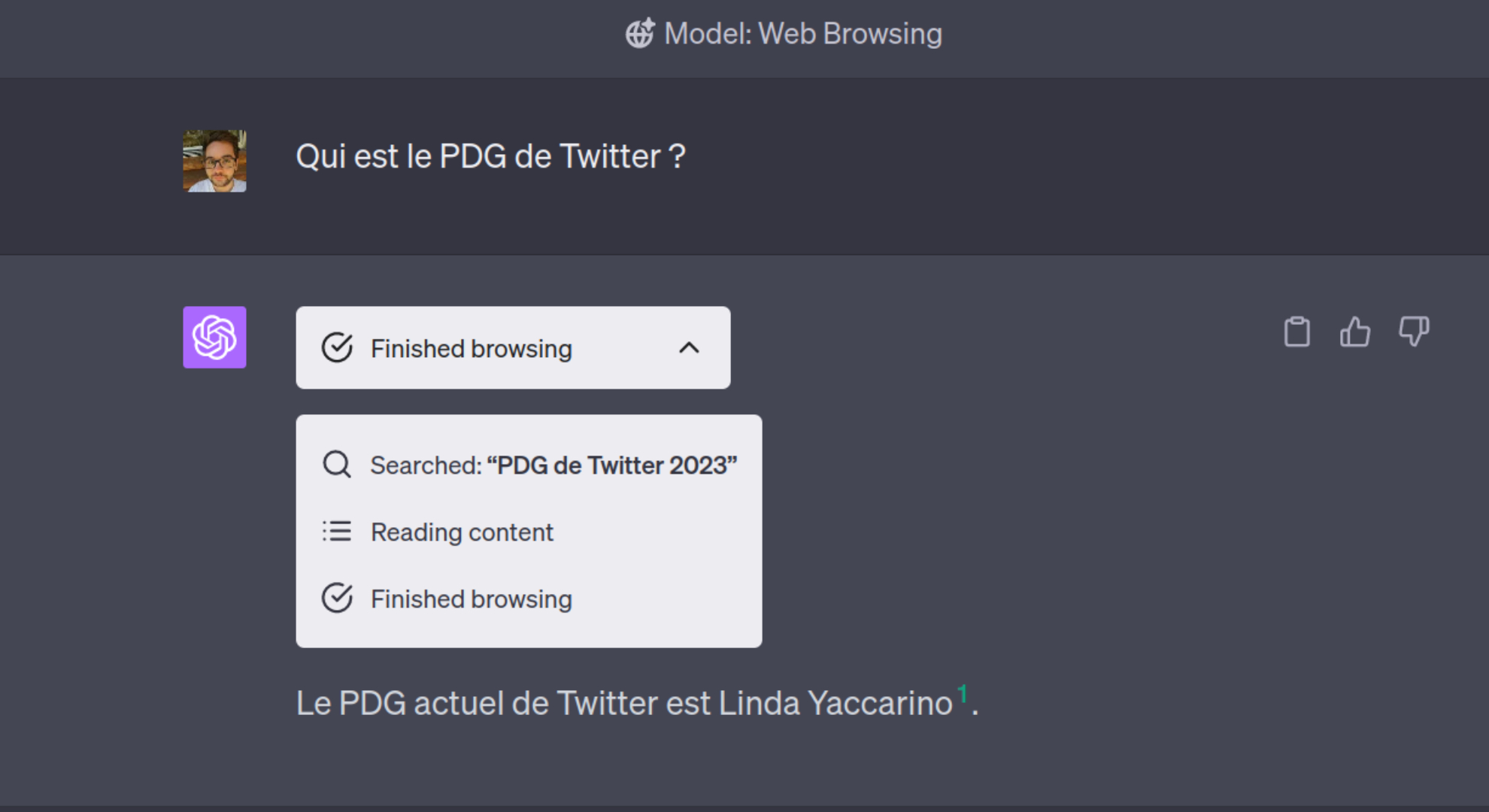Viewport: 1489px width, 812px height.
Task: Click the Model: Web Browsing label
Action: (x=803, y=34)
